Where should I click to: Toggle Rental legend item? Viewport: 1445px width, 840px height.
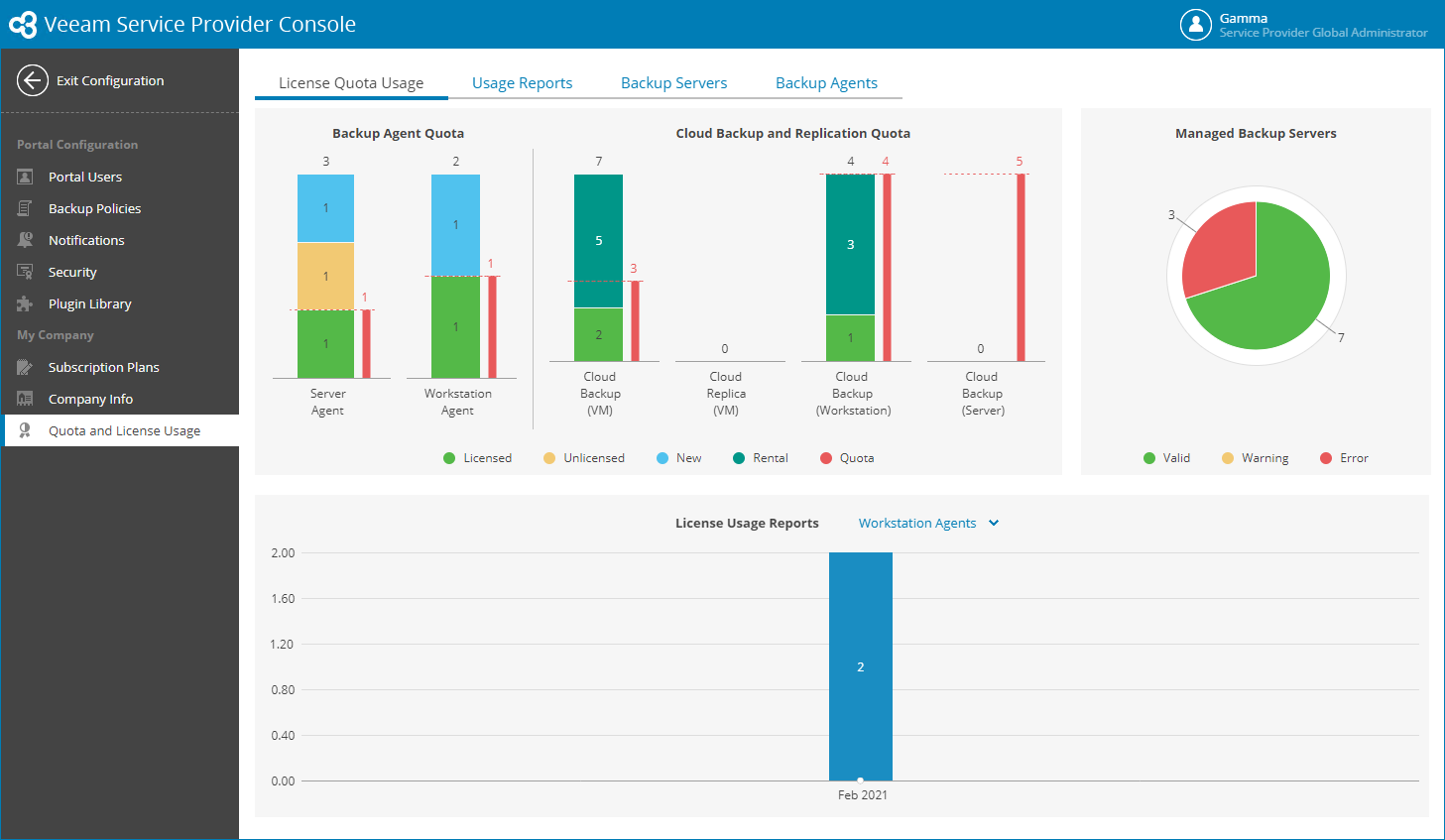[760, 458]
